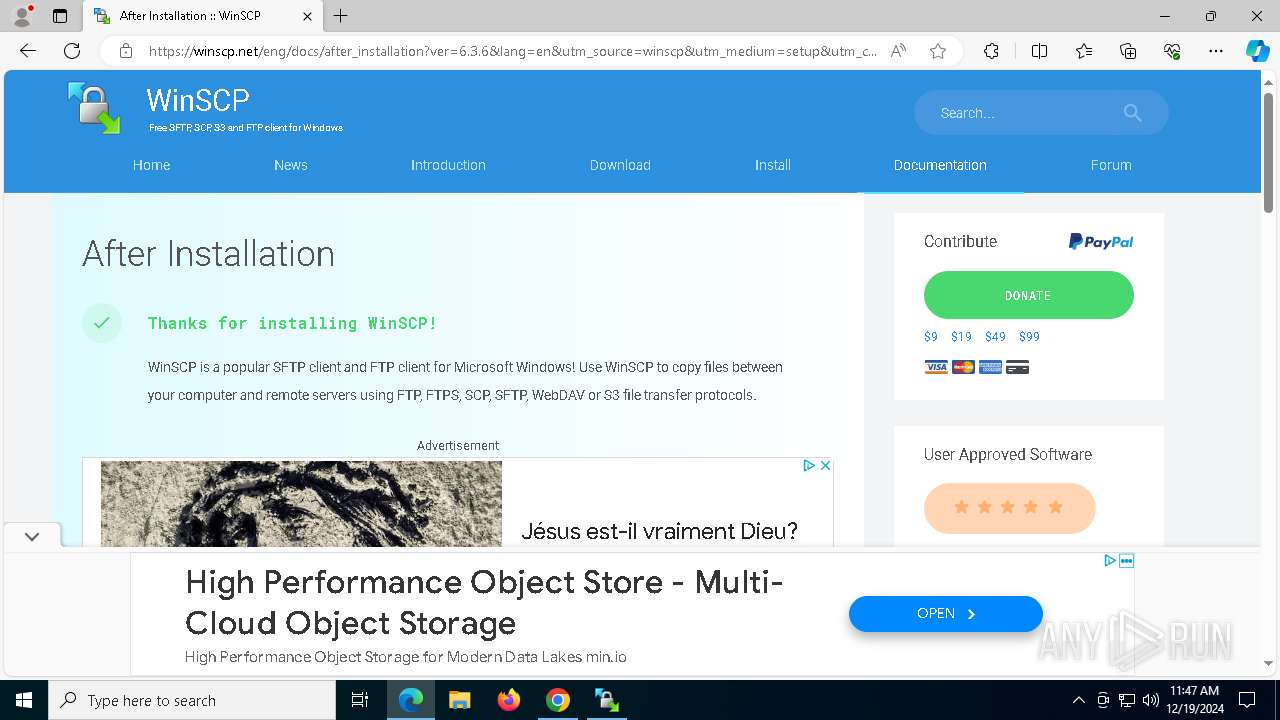
Task: Choose the $99 donation link
Action: [1029, 337]
